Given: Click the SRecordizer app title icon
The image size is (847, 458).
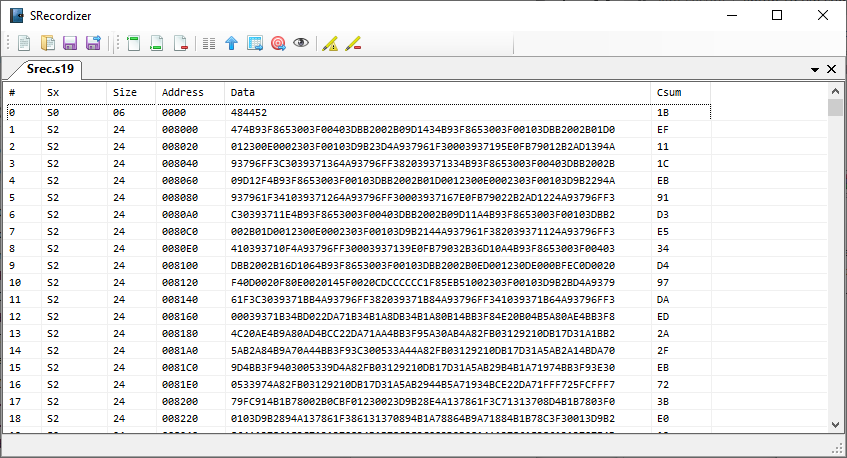Looking at the screenshot, I should [17, 16].
